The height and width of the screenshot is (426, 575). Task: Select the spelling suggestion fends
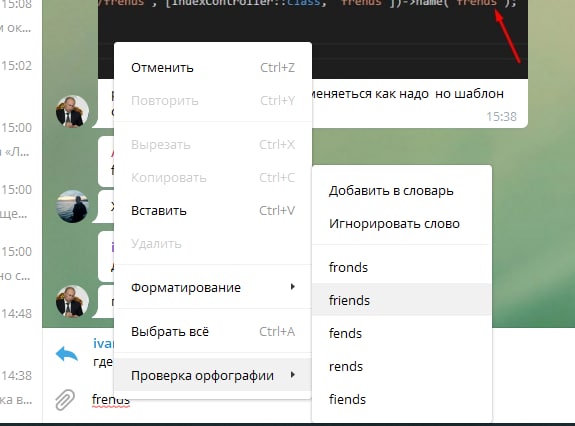[402, 333]
